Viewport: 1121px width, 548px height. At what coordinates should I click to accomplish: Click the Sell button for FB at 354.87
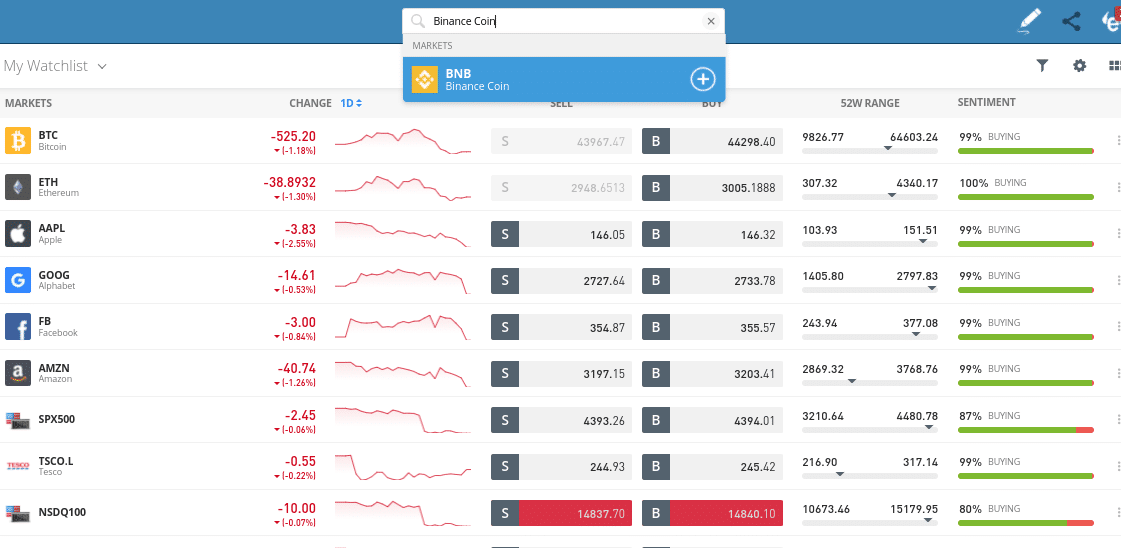561,327
